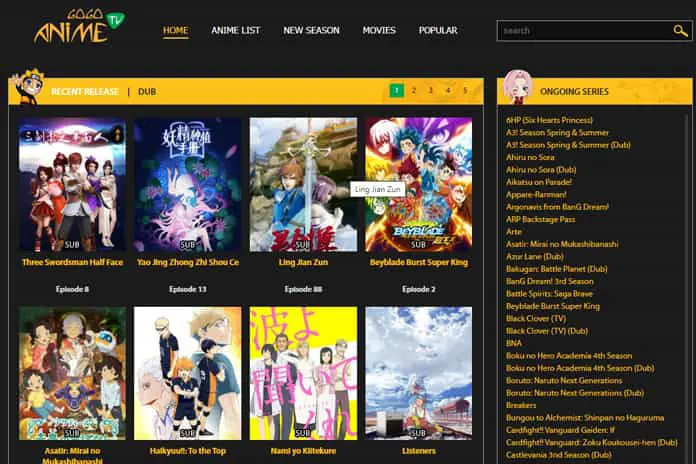
Task: Open 6HP (Six Hearts Princess) series
Action: point(549,120)
